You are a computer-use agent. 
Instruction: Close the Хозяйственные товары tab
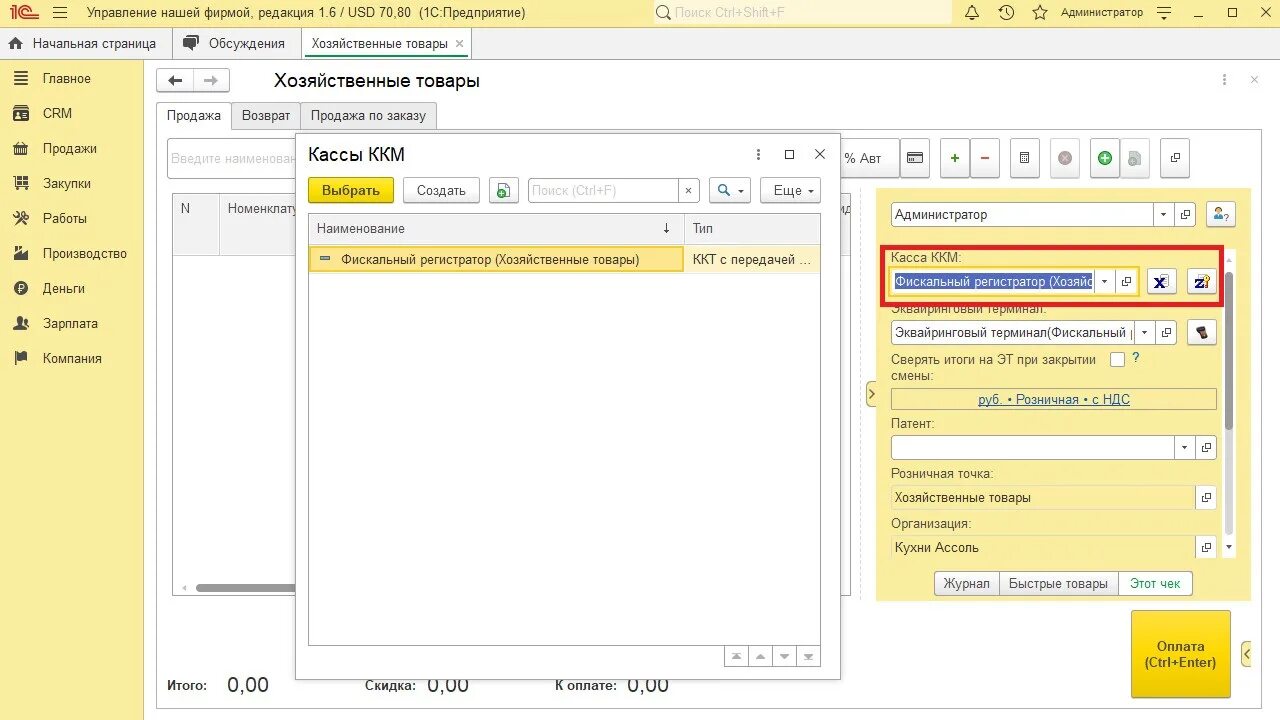pyautogui.click(x=459, y=43)
